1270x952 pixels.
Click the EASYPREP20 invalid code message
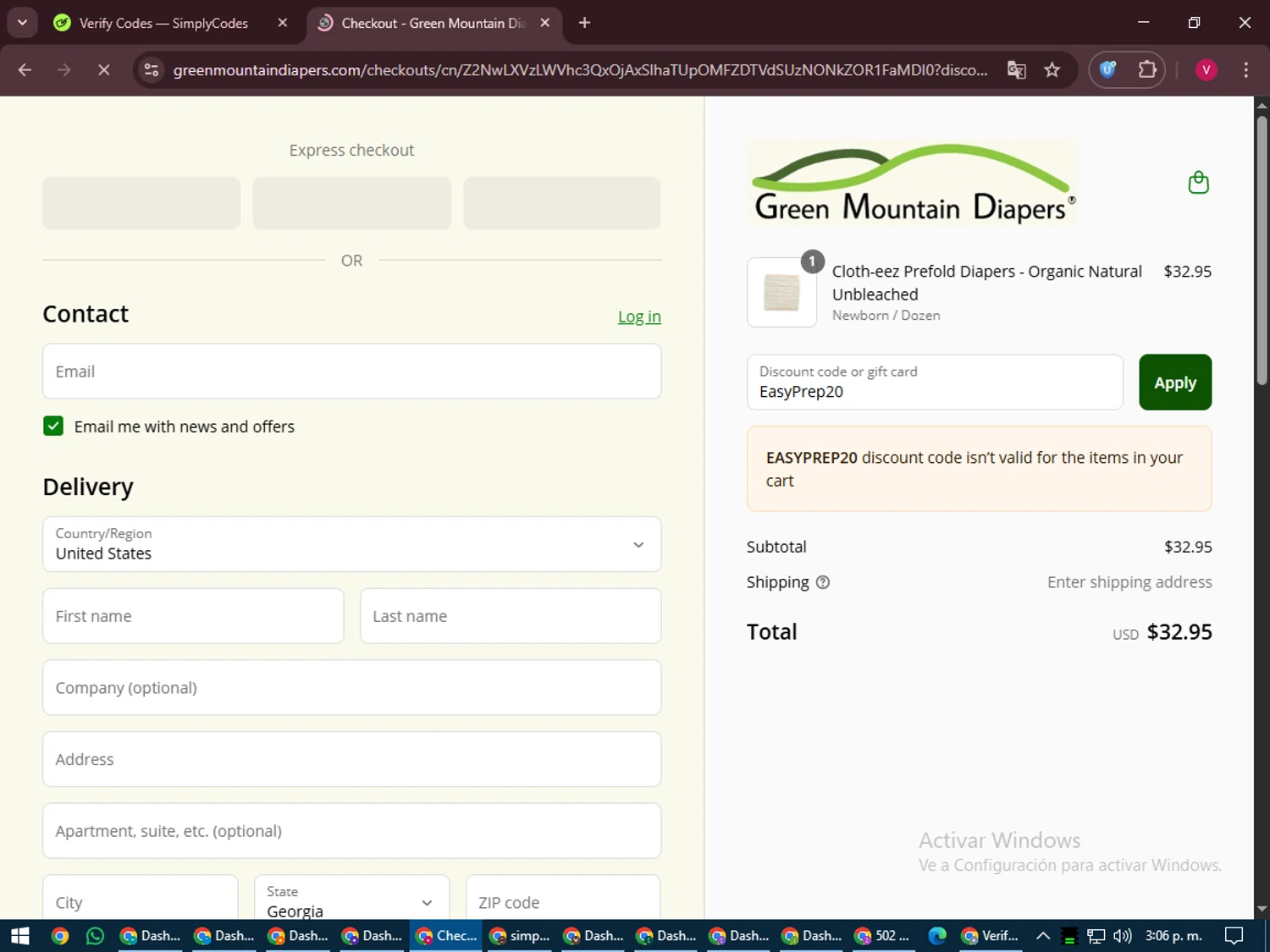tap(979, 469)
